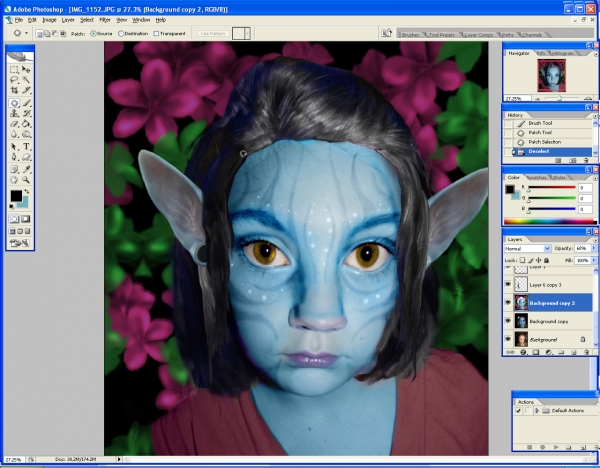600x468 pixels.
Task: Select the Clone Stamp tool
Action: [x=14, y=113]
